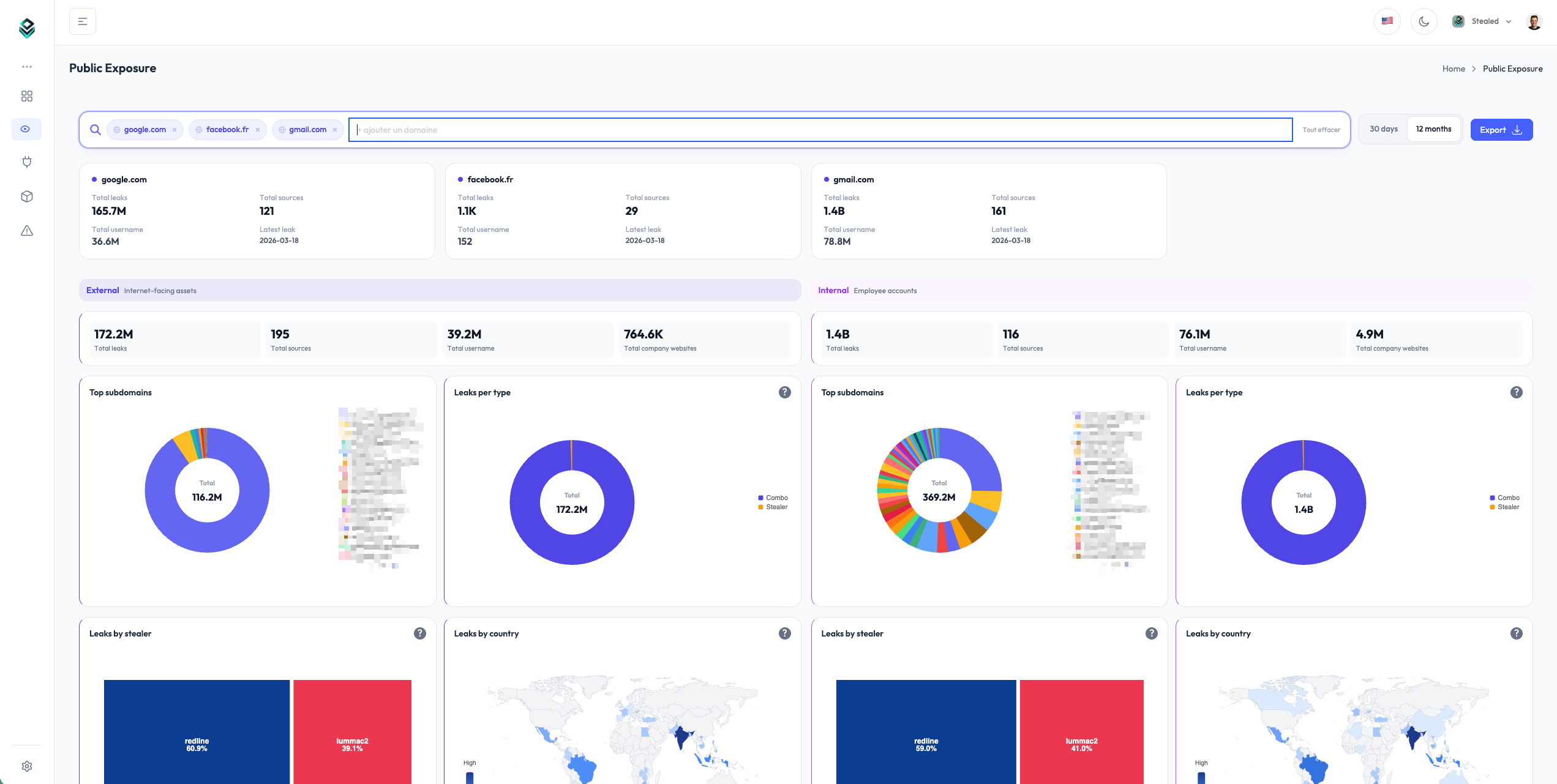Viewport: 1557px width, 784px height.
Task: Open help for Internal Leaks per type
Action: (1517, 392)
